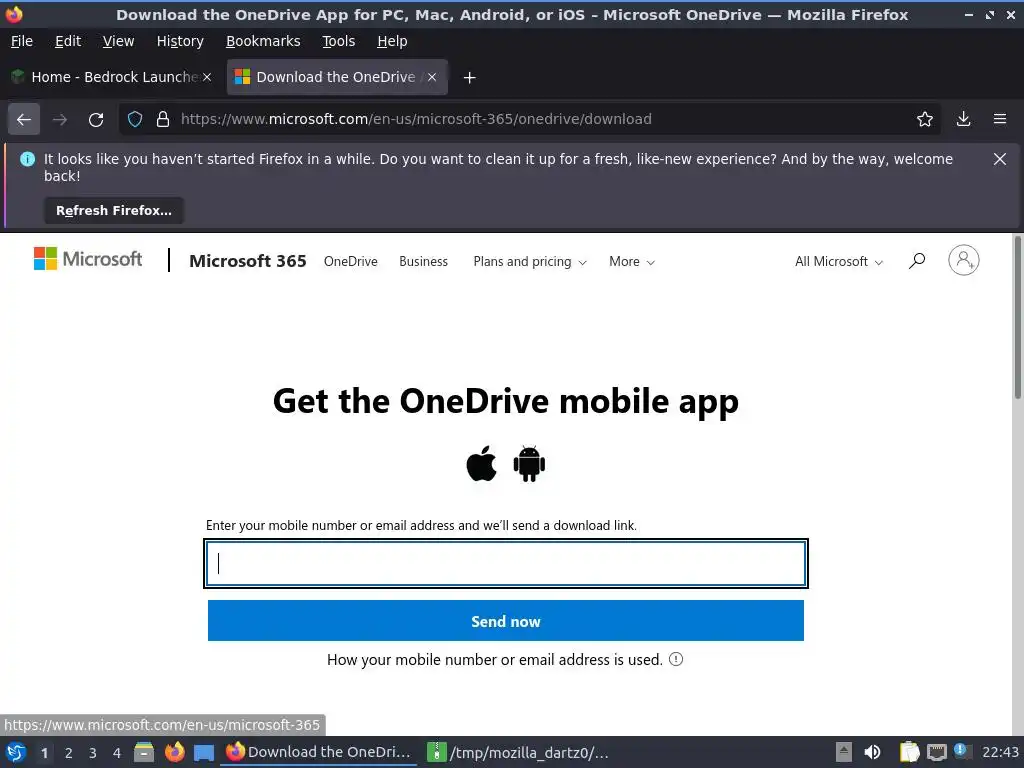Viewport: 1024px width, 768px height.
Task: Open the taskbar start menu icon
Action: coord(16,752)
